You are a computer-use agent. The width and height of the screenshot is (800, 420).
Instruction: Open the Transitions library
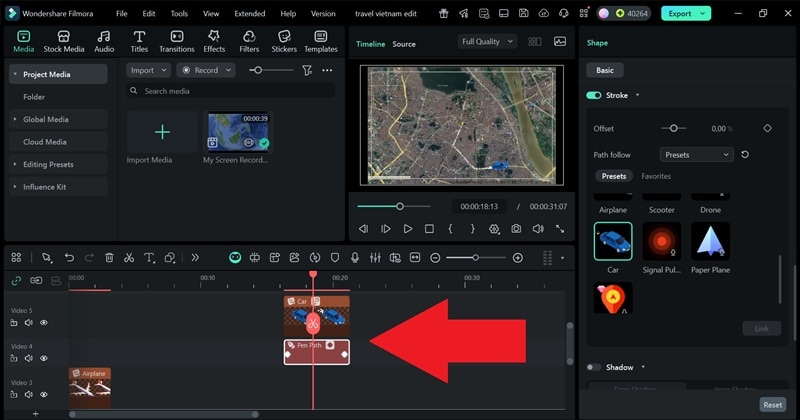177,41
